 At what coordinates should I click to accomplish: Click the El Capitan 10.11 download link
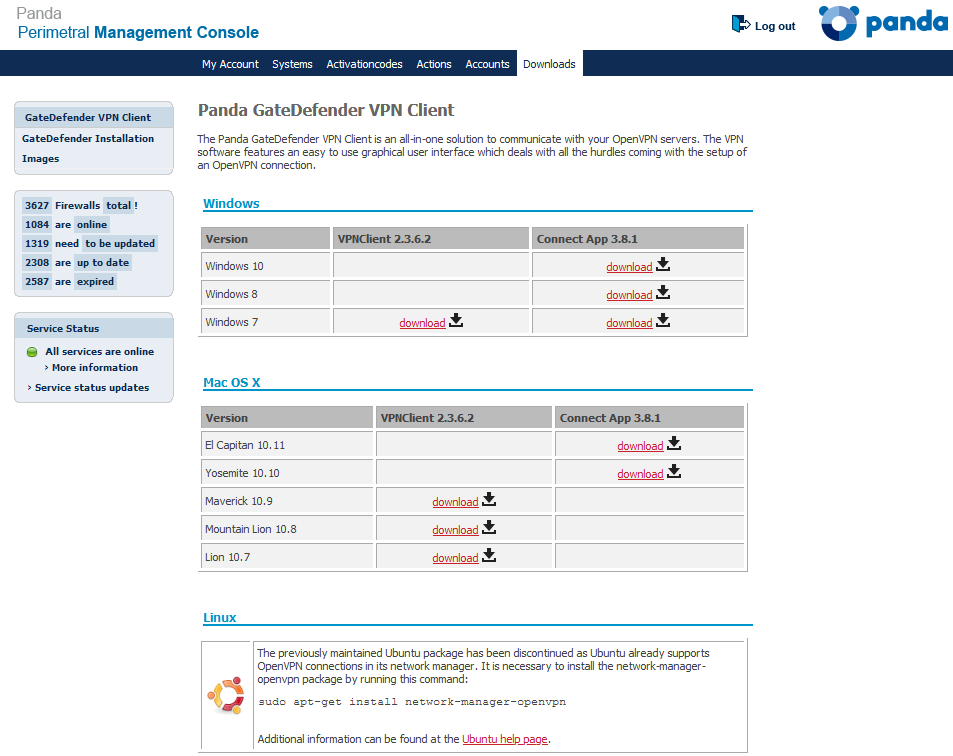point(640,446)
